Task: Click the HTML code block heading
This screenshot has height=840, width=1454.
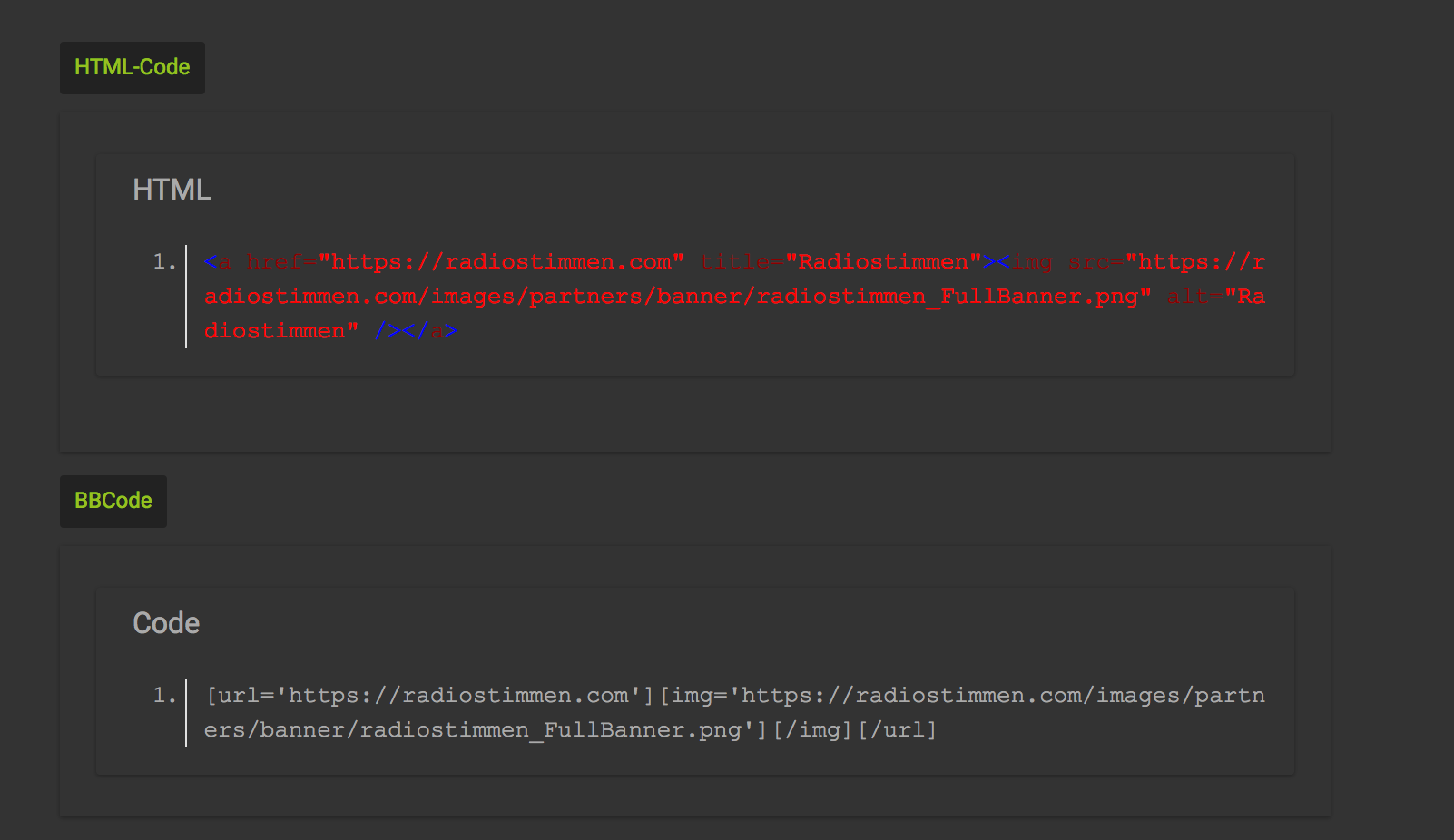Action: [x=172, y=190]
